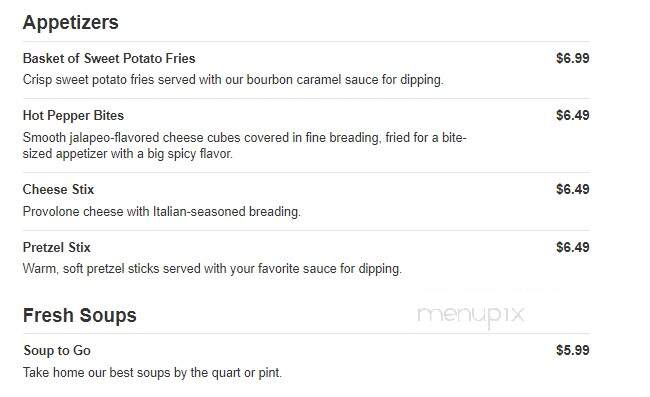The width and height of the screenshot is (650, 397).
Task: Click the Soup to Go $5.99 price
Action: [572, 350]
